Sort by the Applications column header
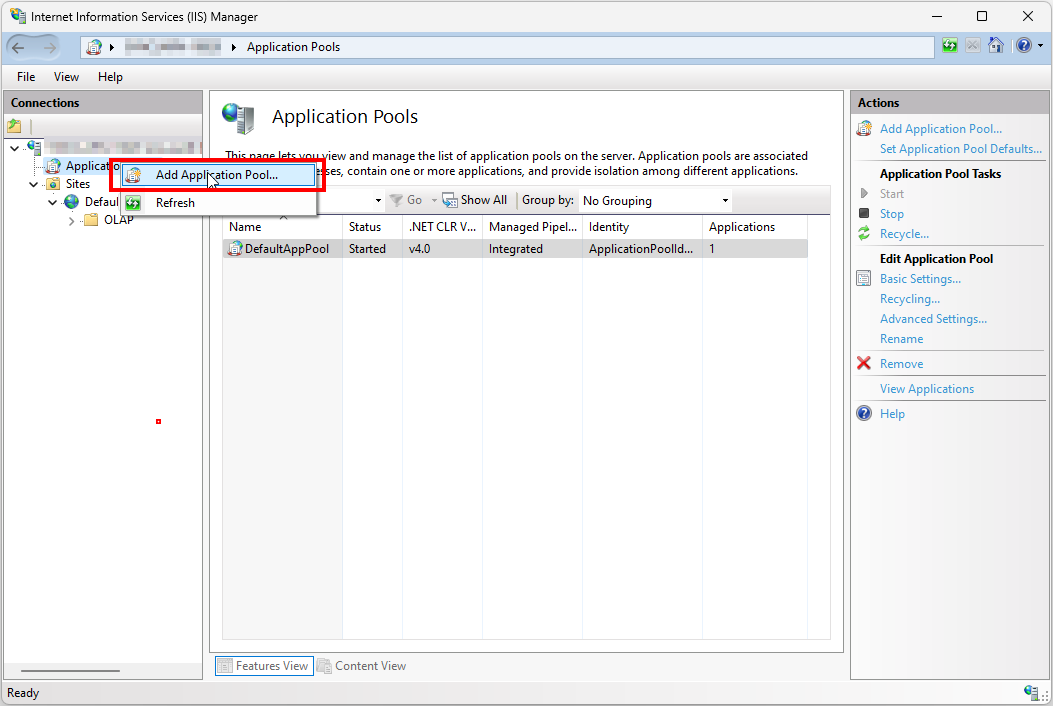Image resolution: width=1053 pixels, height=706 pixels. coord(755,227)
